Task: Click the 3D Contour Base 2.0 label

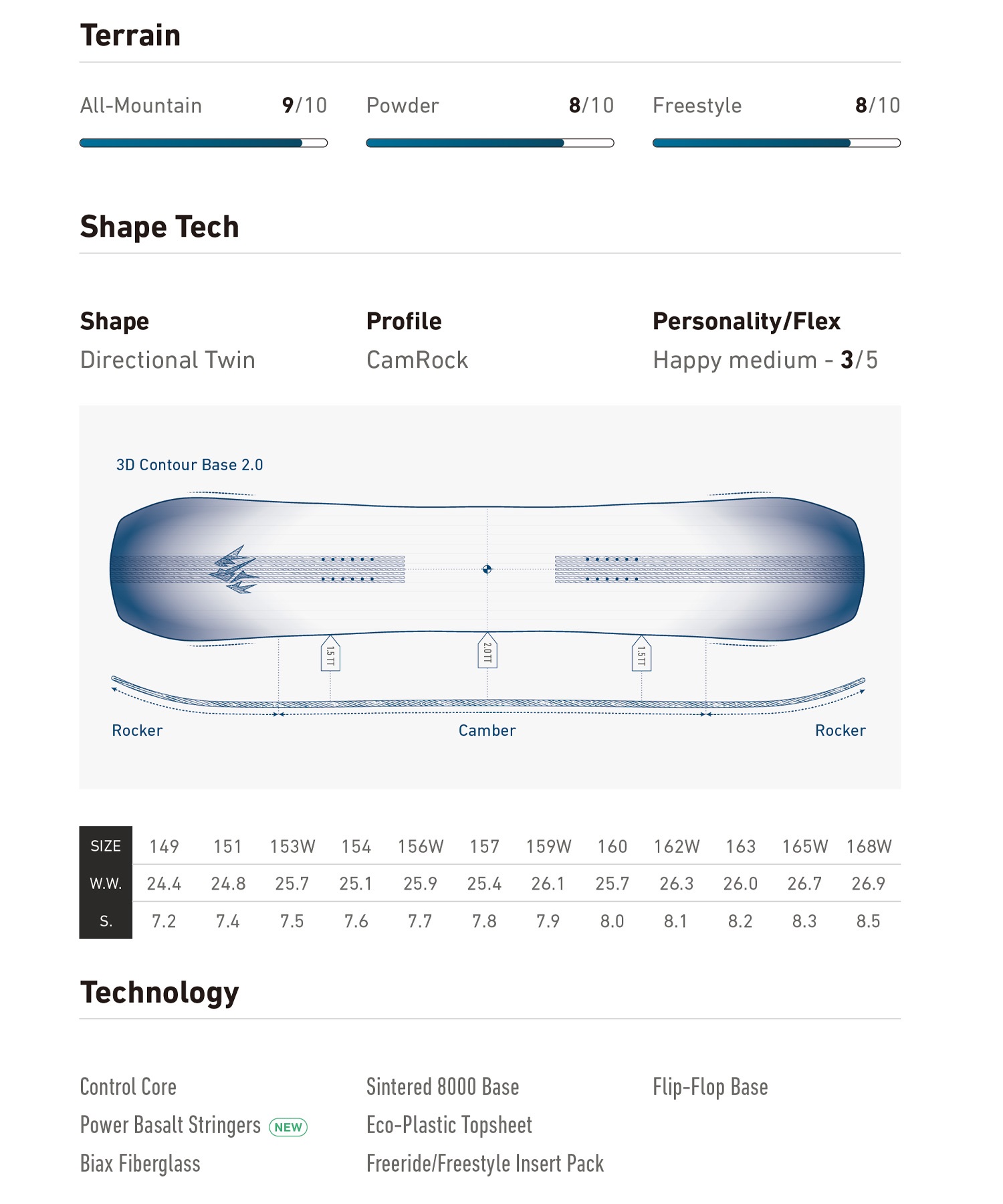Action: coord(189,465)
